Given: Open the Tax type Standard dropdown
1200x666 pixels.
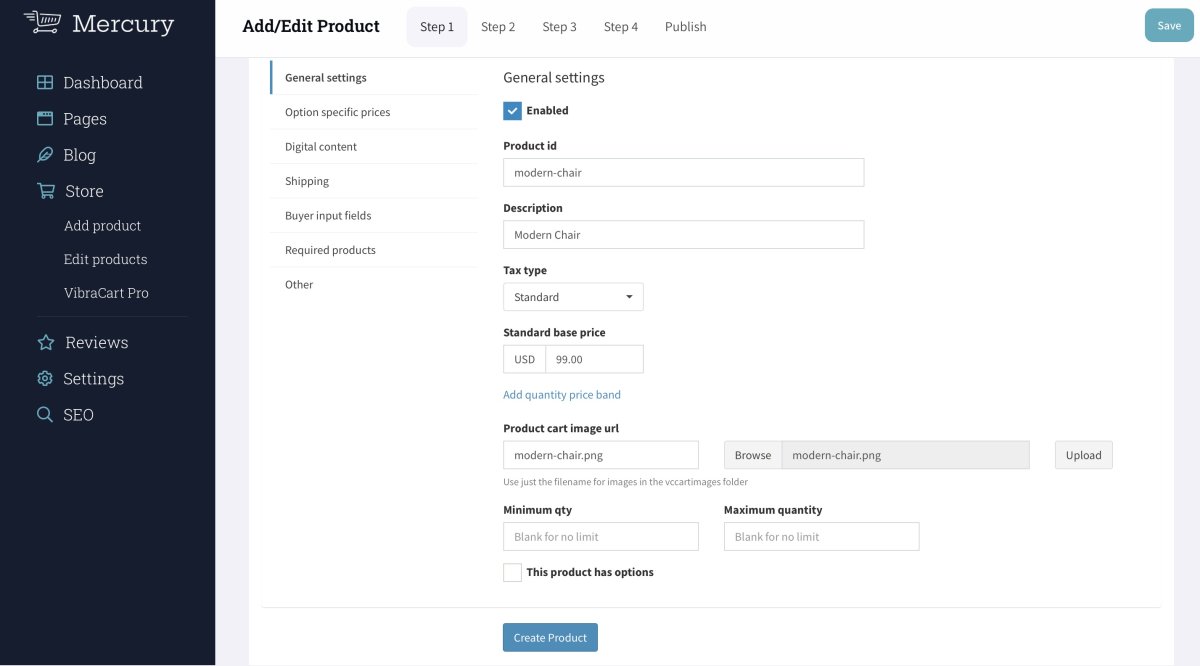Looking at the screenshot, I should (x=573, y=297).
